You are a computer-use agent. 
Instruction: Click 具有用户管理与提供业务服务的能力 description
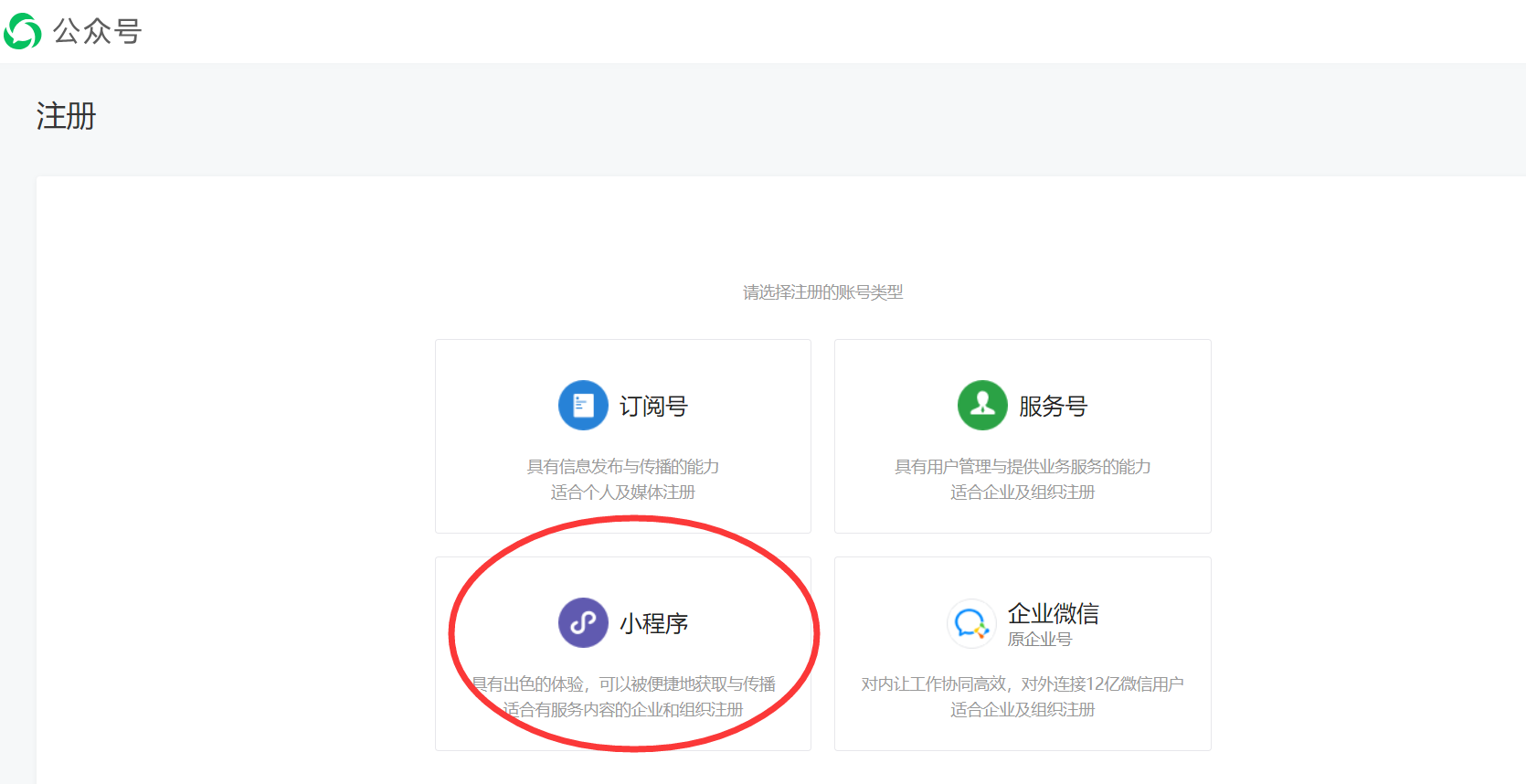point(1022,467)
